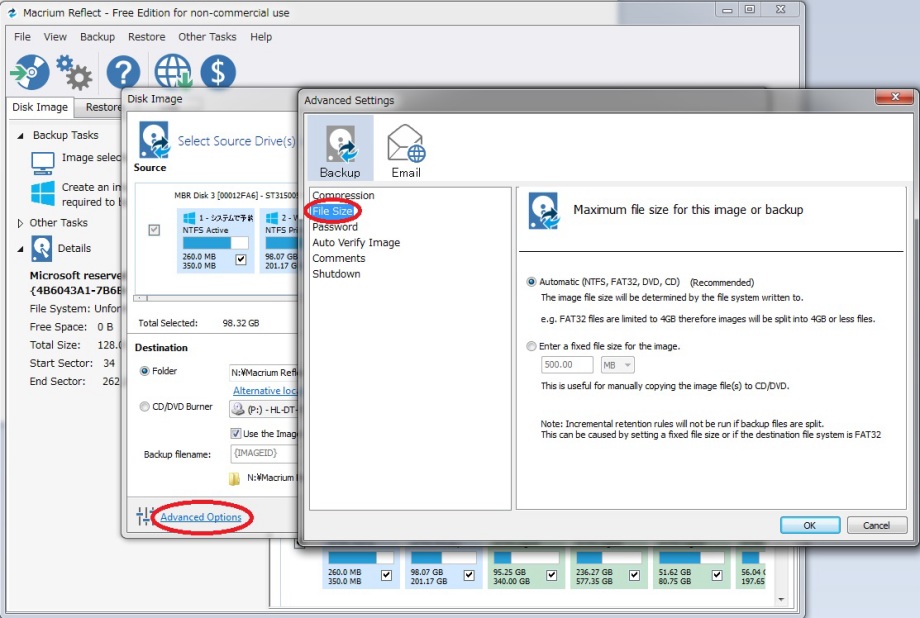Click the dollar sign purchase icon

(x=218, y=72)
